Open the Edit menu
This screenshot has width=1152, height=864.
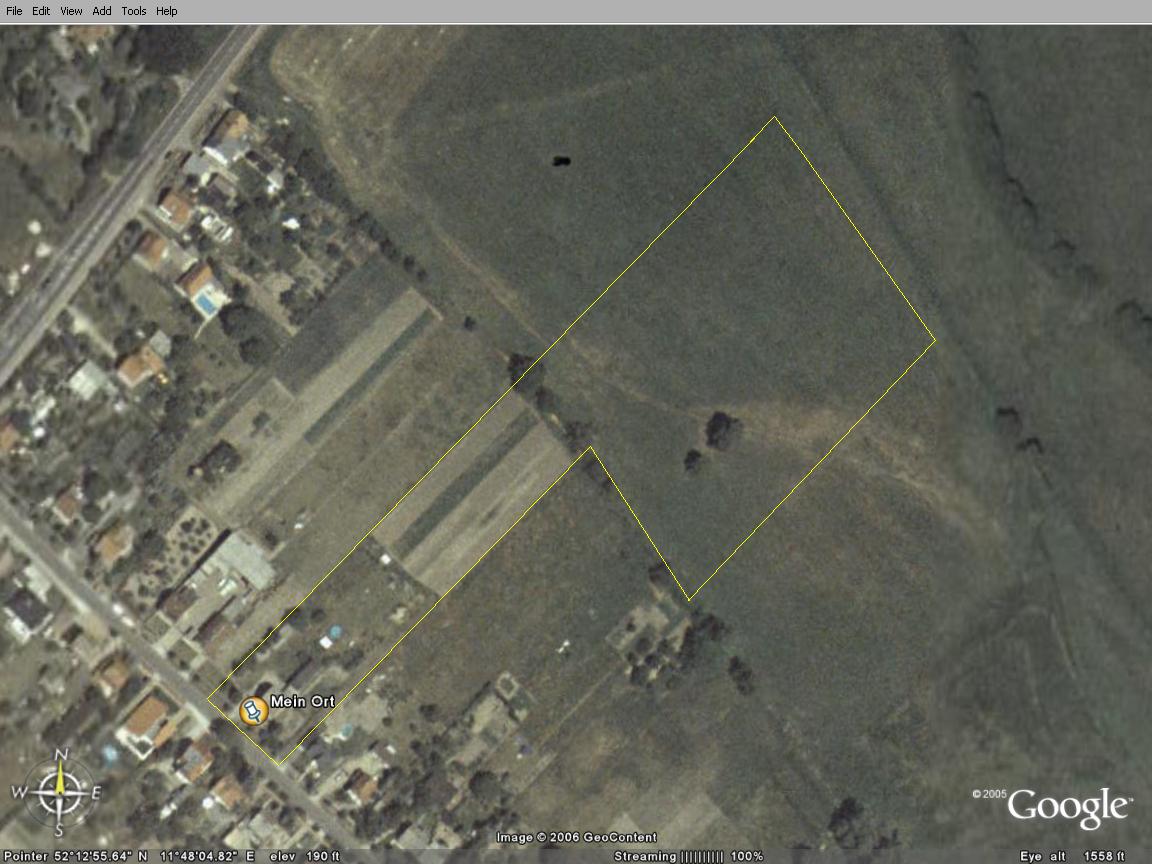coord(41,11)
